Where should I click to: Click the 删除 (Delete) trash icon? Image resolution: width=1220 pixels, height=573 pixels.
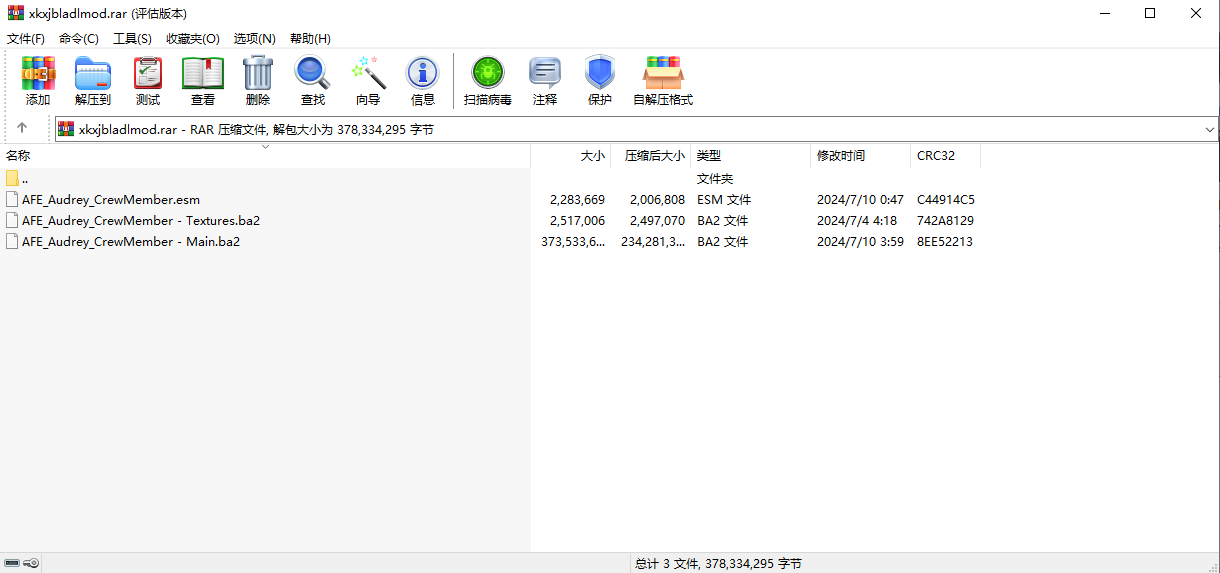tap(258, 73)
